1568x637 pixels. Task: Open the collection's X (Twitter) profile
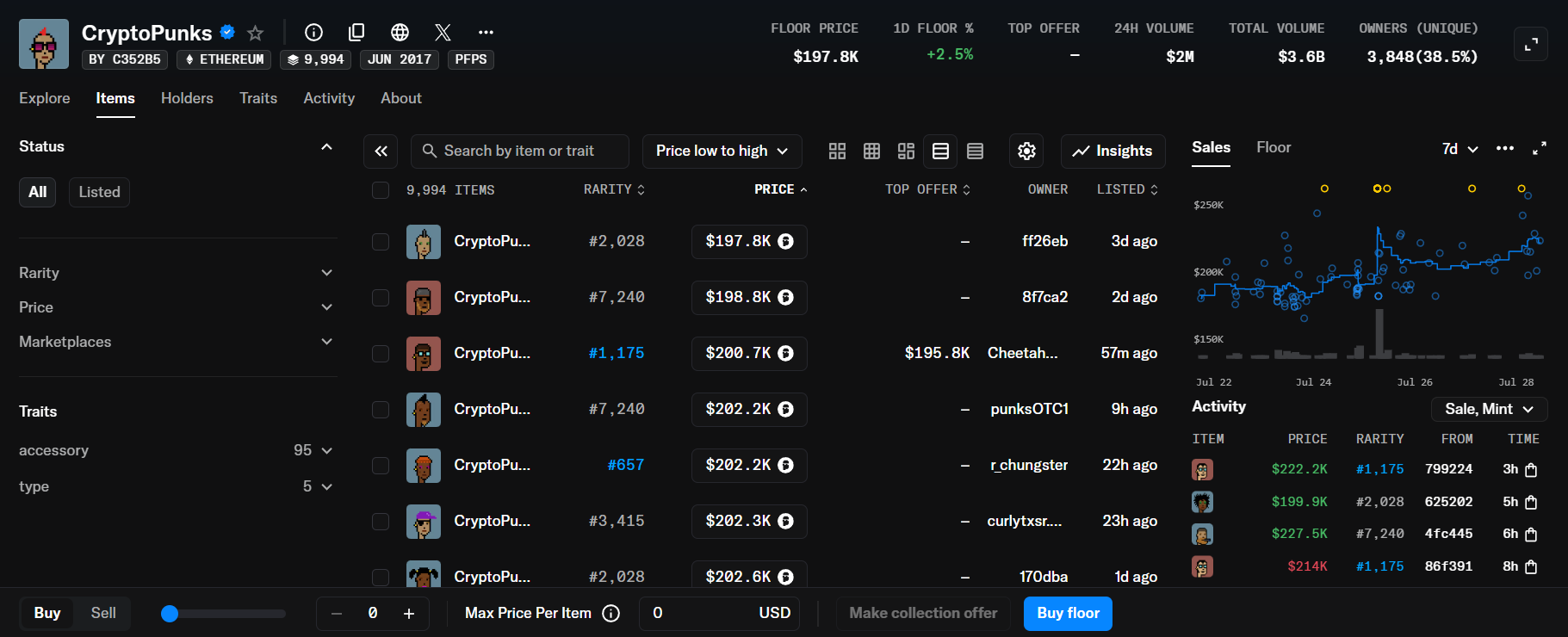[x=443, y=33]
